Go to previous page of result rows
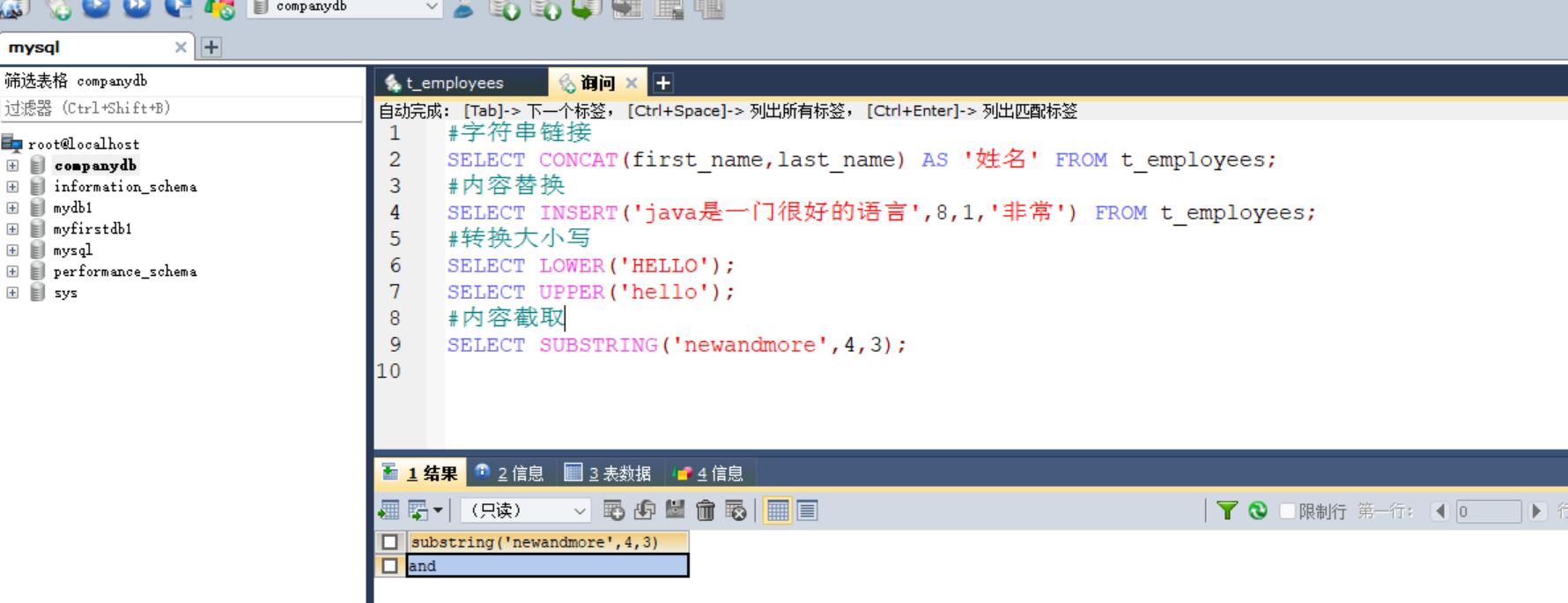This screenshot has height=603, width=1568. [x=1440, y=511]
